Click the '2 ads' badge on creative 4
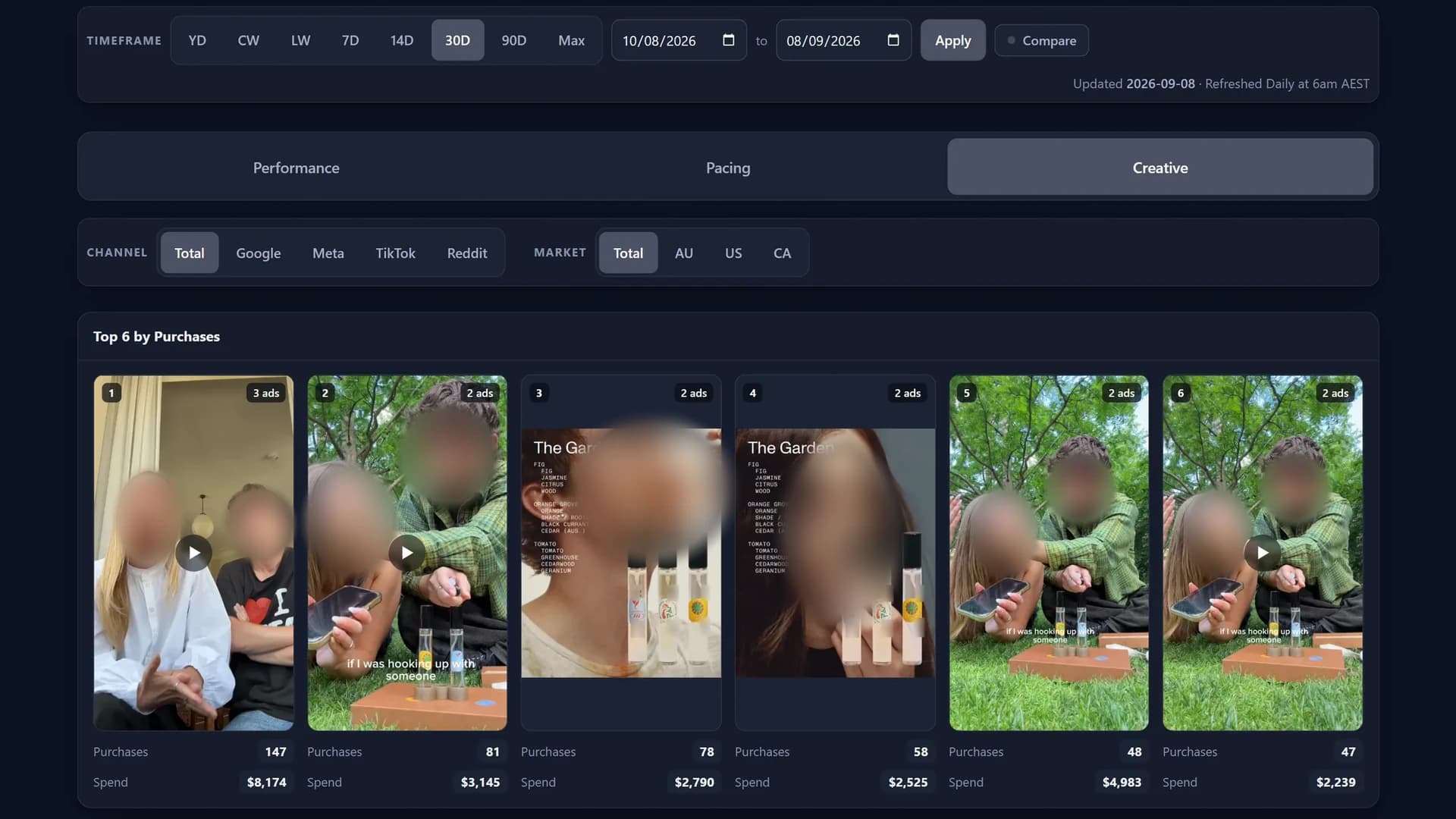The image size is (1456, 819). (908, 393)
